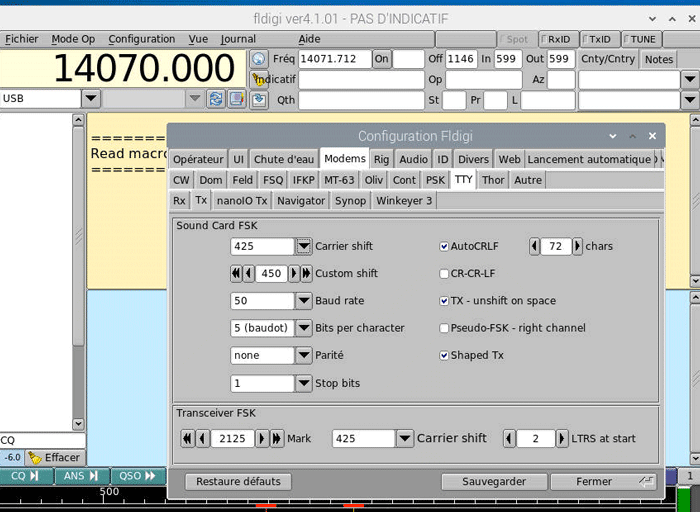Open the Transceiver FSK Carrier shift dropdown

pos(404,438)
